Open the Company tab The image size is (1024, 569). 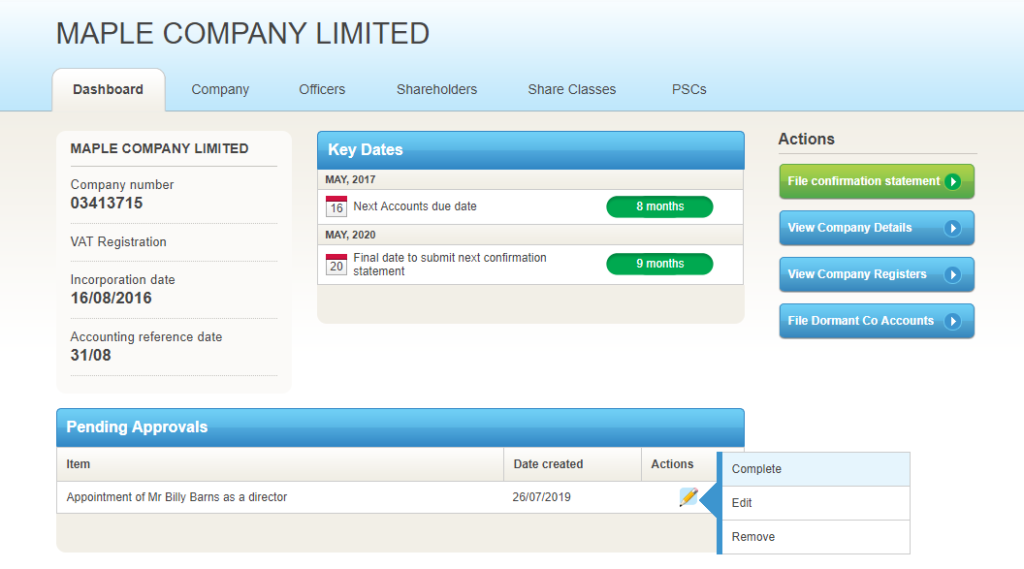point(220,90)
